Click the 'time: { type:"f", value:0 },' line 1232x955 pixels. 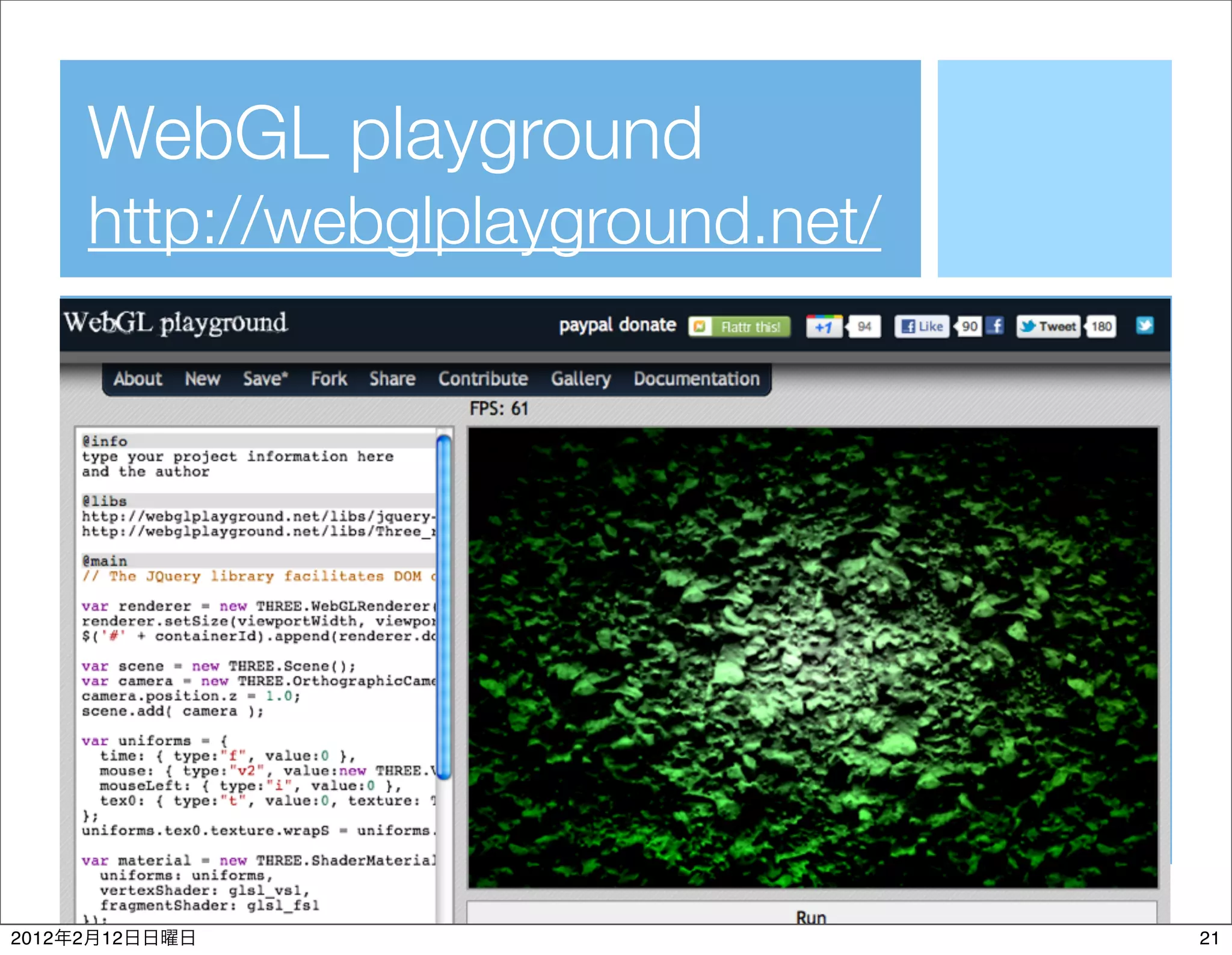(x=227, y=756)
